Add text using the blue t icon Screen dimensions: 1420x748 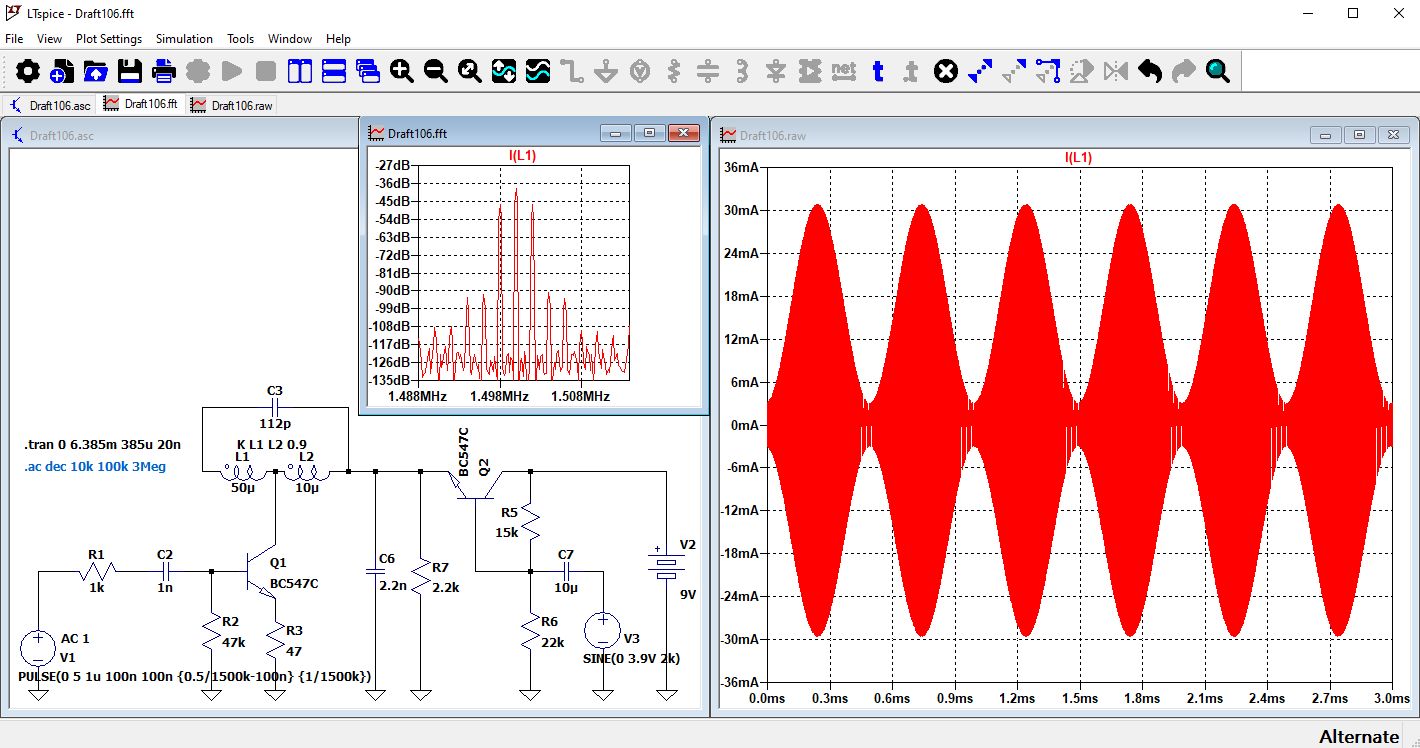point(878,71)
